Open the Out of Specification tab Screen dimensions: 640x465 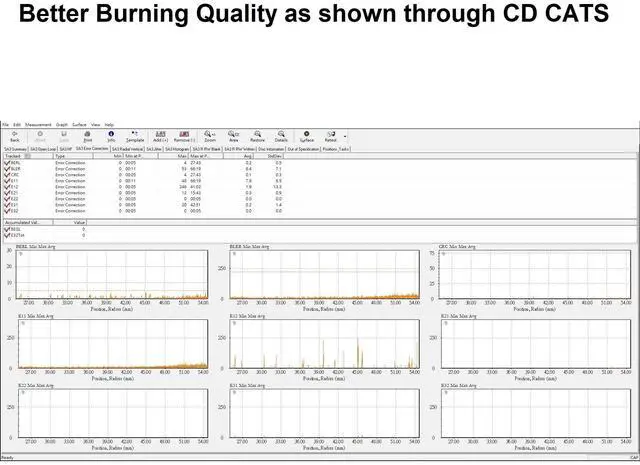303,149
